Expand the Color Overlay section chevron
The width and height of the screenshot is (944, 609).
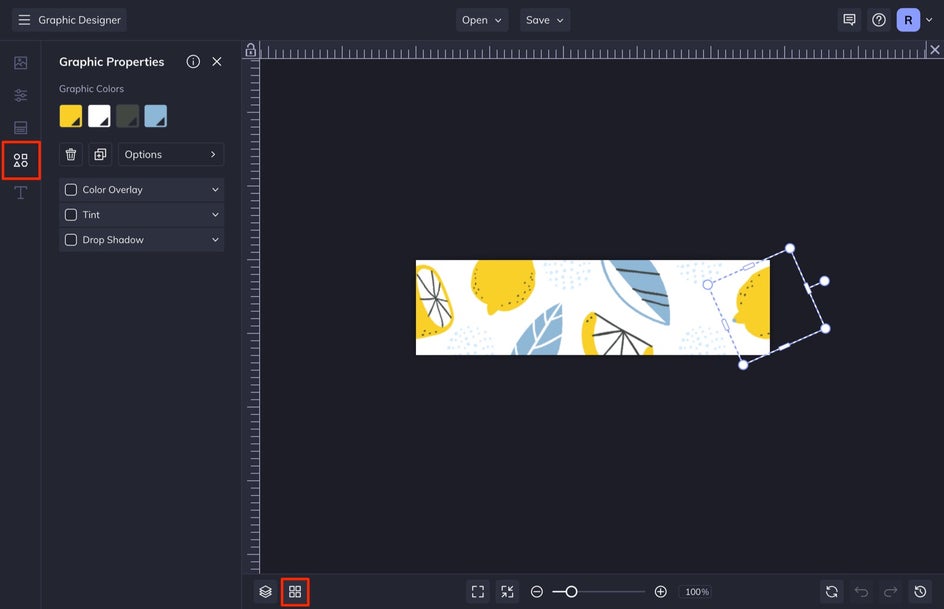click(215, 190)
